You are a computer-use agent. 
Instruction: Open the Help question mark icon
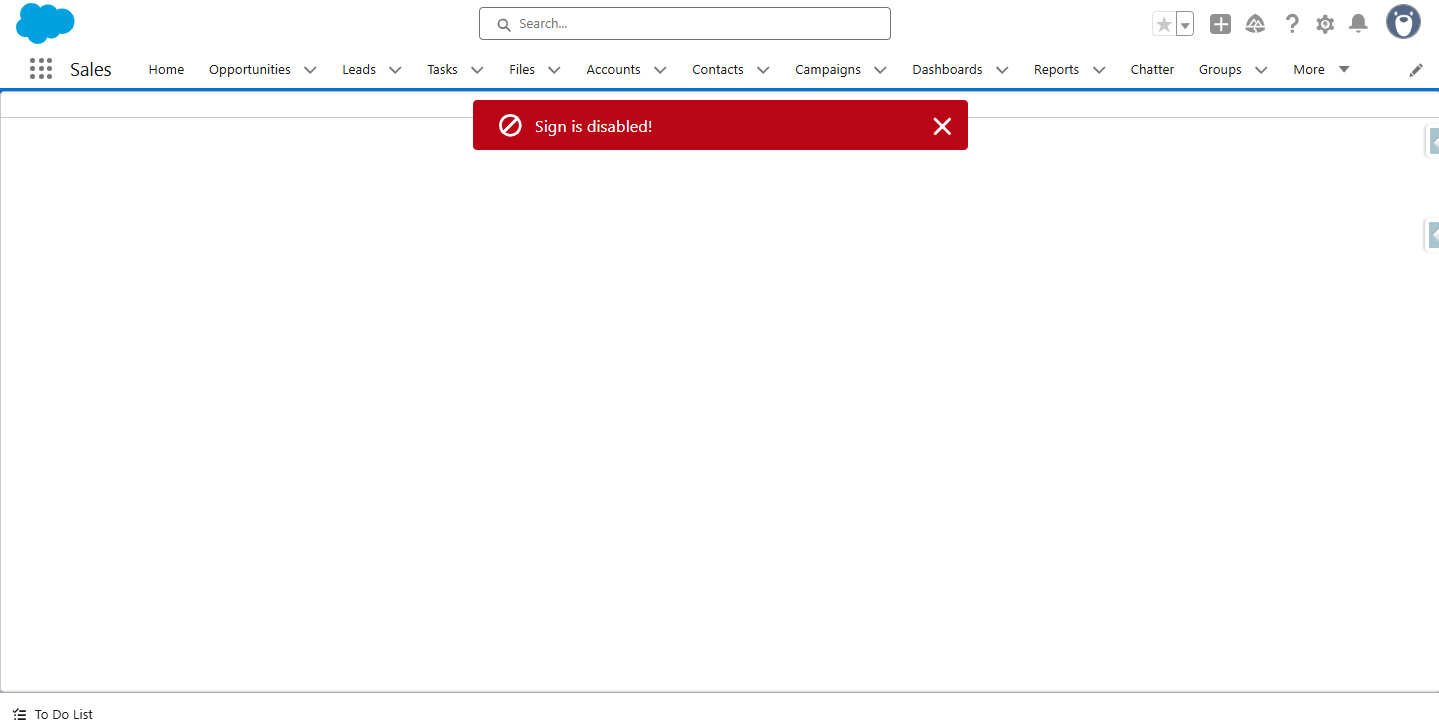click(1292, 24)
